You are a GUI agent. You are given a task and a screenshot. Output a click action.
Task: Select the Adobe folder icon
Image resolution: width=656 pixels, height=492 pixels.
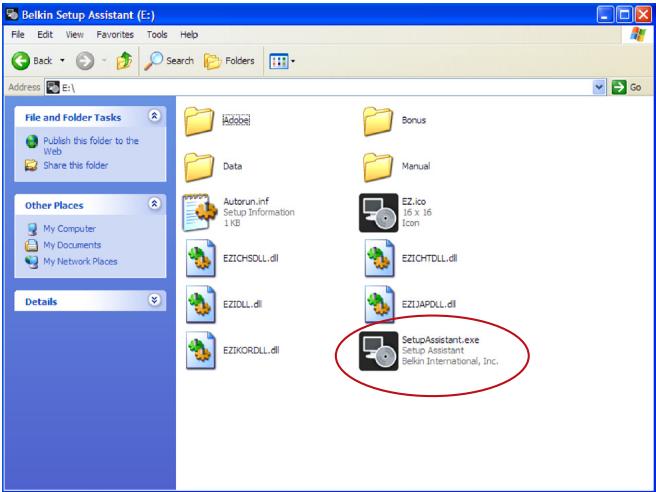(199, 121)
